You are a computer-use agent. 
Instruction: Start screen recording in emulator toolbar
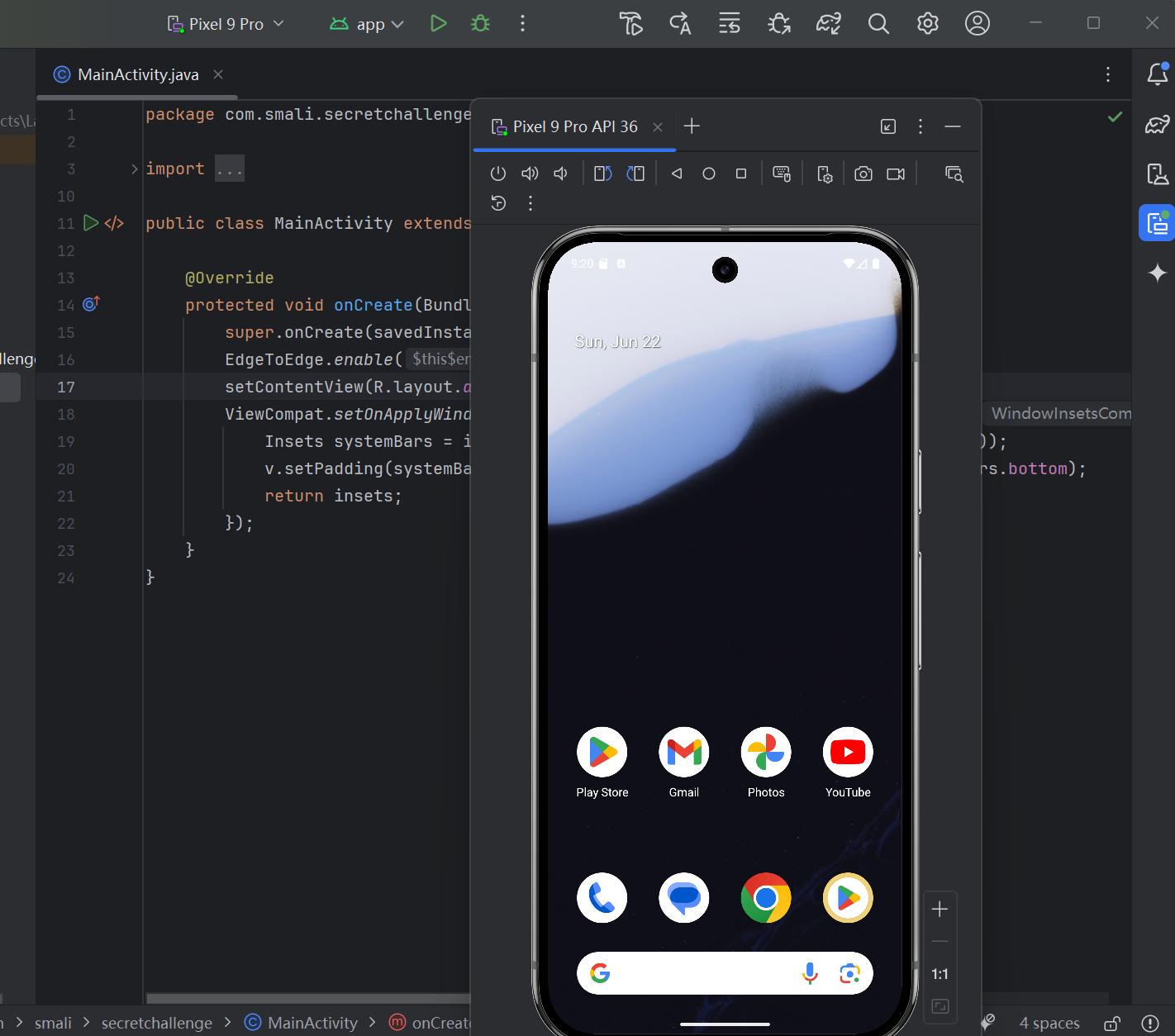coord(896,173)
